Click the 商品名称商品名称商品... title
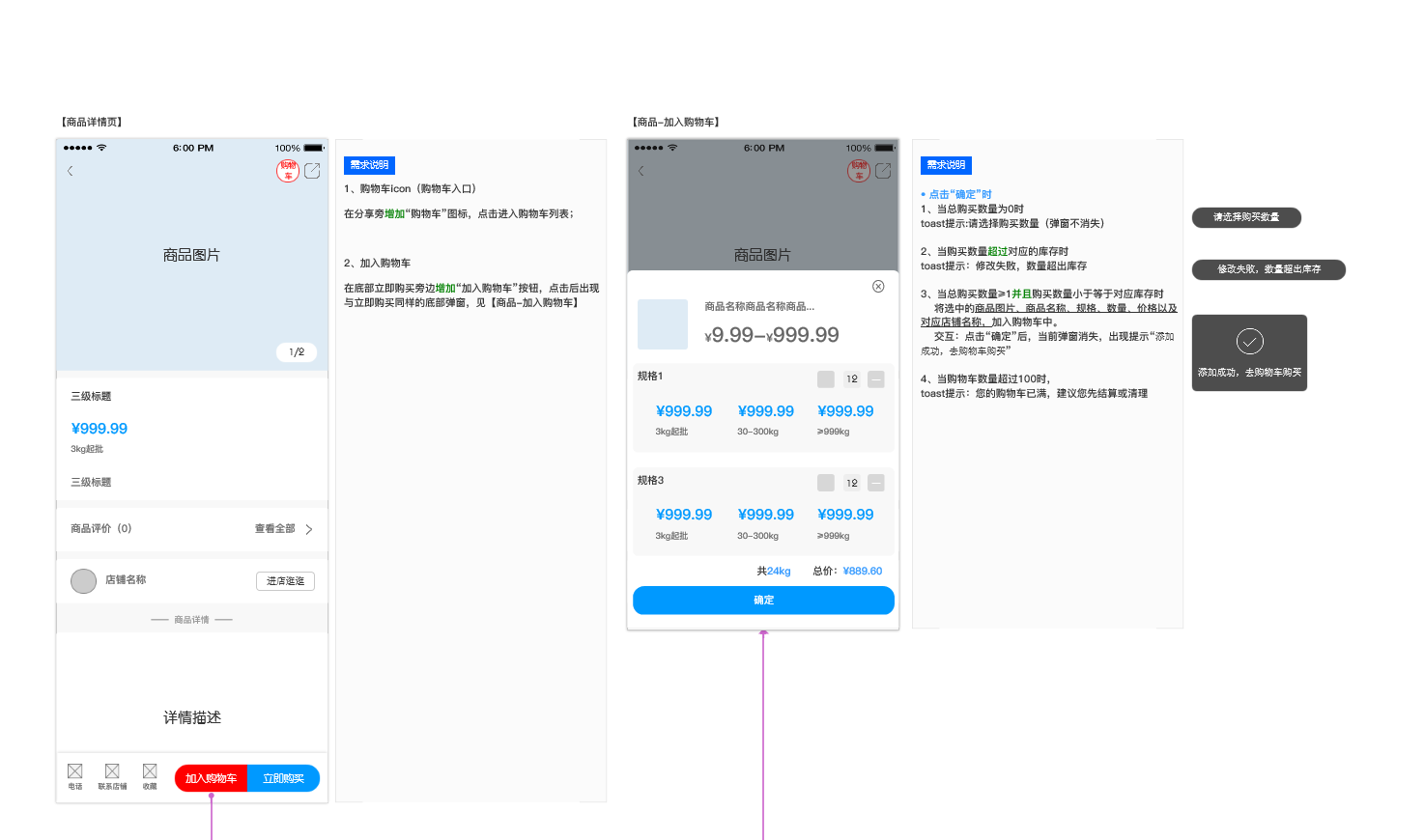The image size is (1424, 840). (x=759, y=307)
